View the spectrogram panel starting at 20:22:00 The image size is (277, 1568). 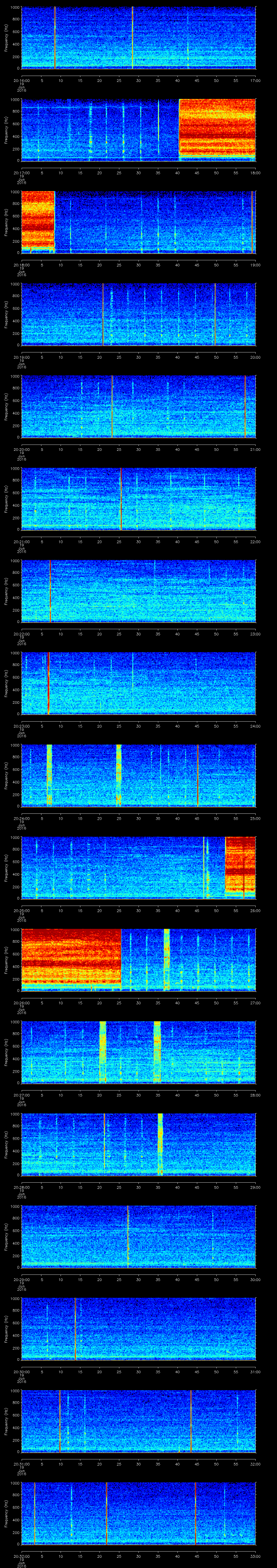138,591
